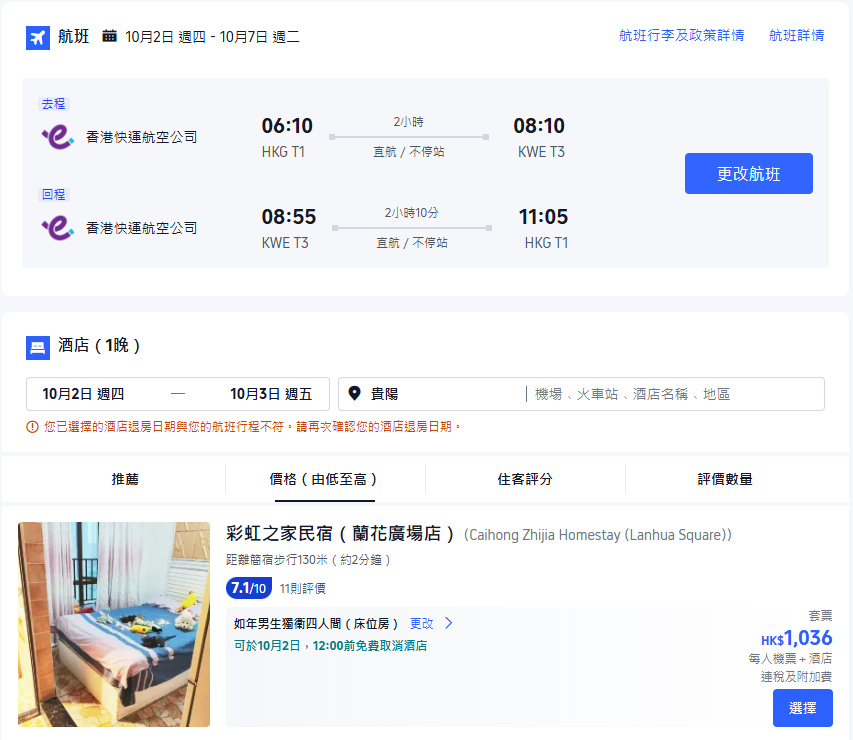Click the hotel icon beside 酒店（1晚）
Viewport: 853px width, 740px height.
(37, 348)
